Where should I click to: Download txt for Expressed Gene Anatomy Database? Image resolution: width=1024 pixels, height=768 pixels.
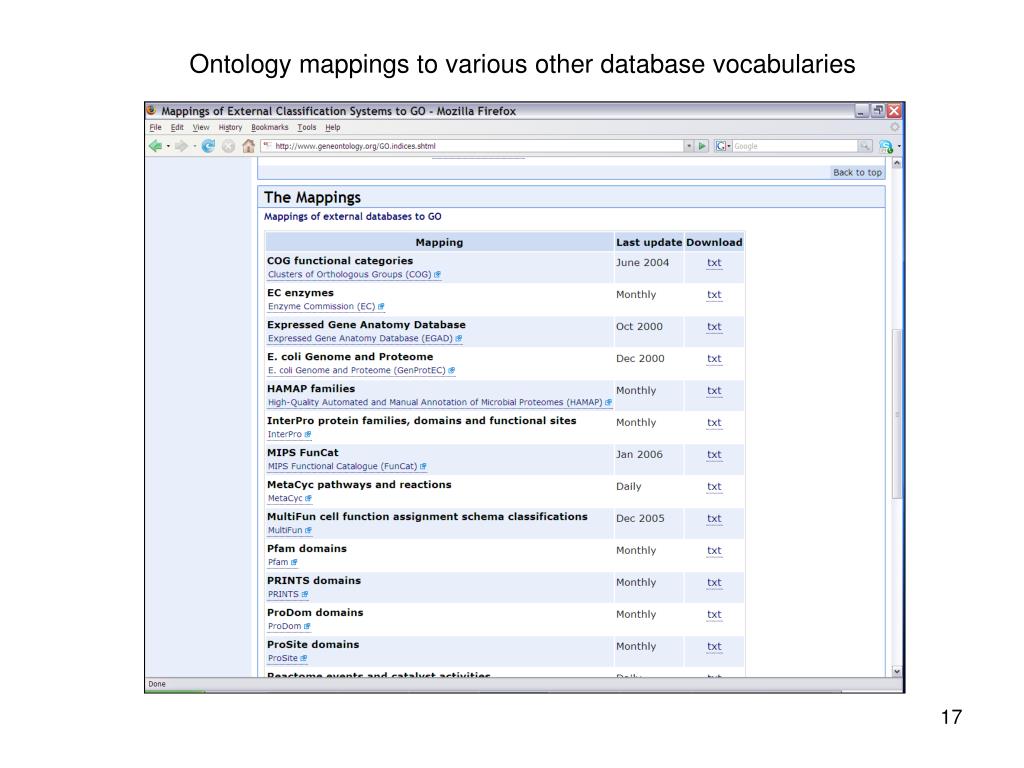[x=714, y=327]
